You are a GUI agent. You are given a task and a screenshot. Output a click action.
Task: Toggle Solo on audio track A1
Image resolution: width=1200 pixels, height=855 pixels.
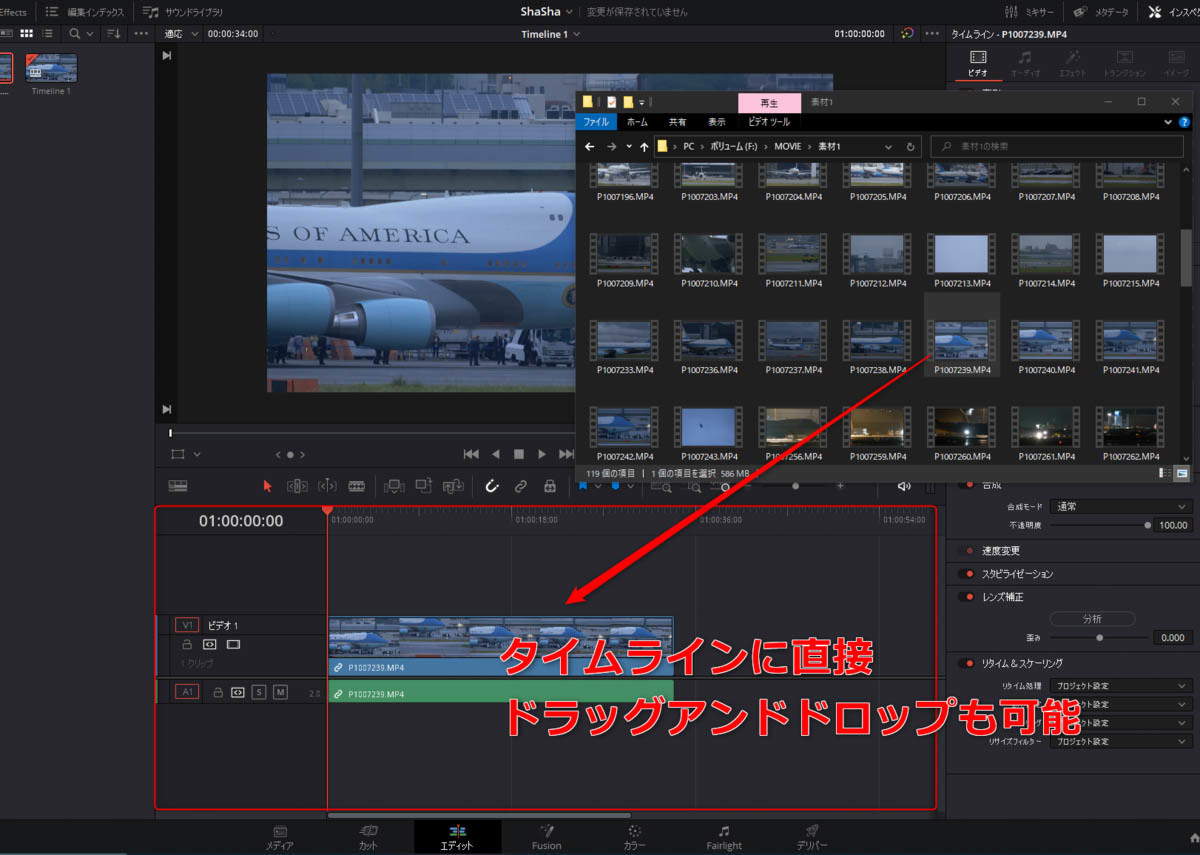pyautogui.click(x=259, y=692)
